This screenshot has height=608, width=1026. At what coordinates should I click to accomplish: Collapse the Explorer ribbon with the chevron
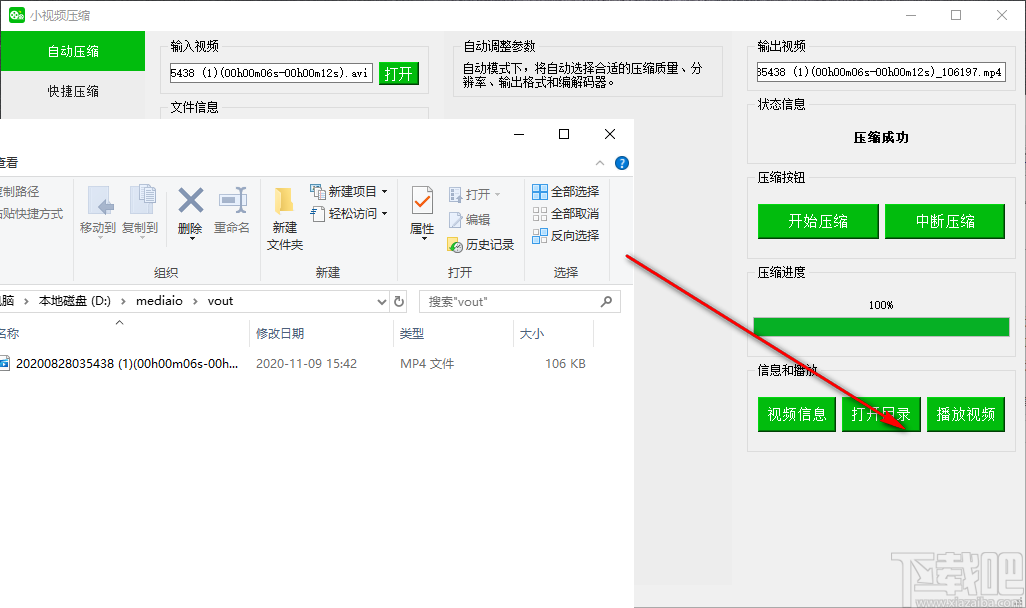coord(599,163)
